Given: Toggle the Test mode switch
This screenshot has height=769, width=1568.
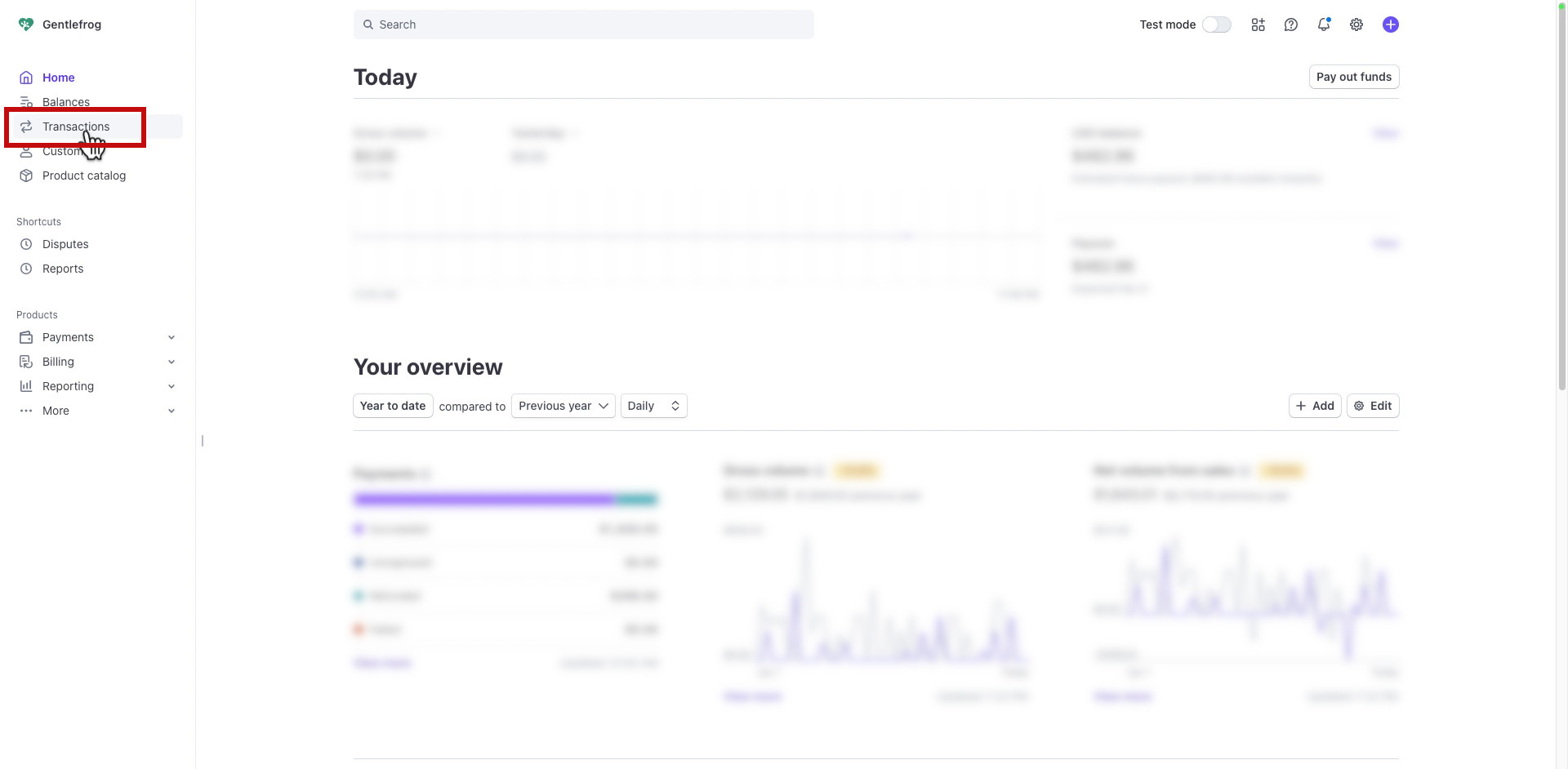Looking at the screenshot, I should click(x=1216, y=24).
